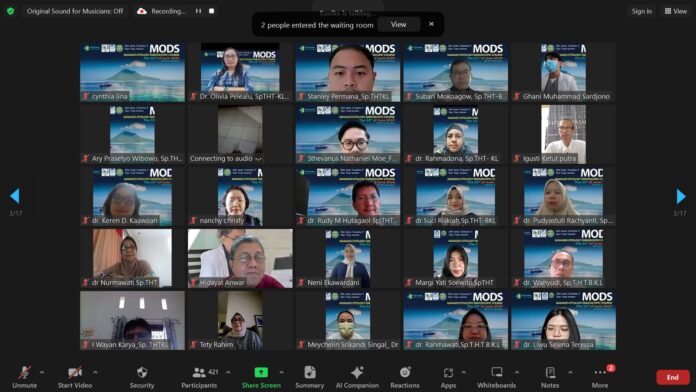Expand audio options caret beside Unmute
The image size is (696, 392).
(42, 372)
